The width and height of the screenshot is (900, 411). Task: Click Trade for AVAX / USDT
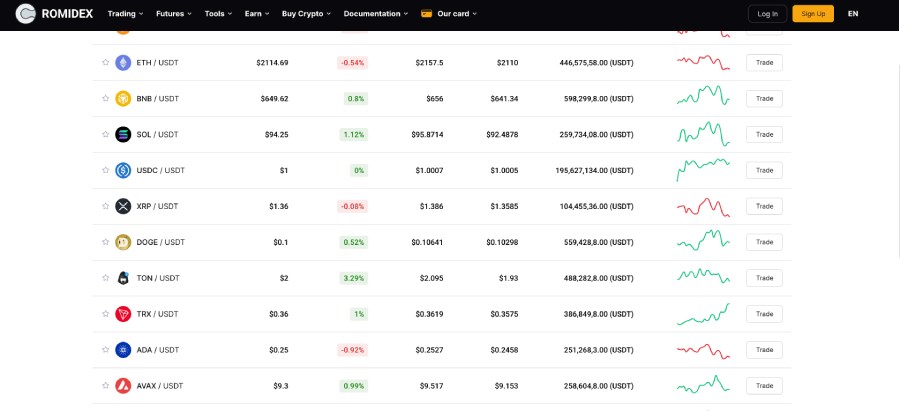[x=764, y=386]
